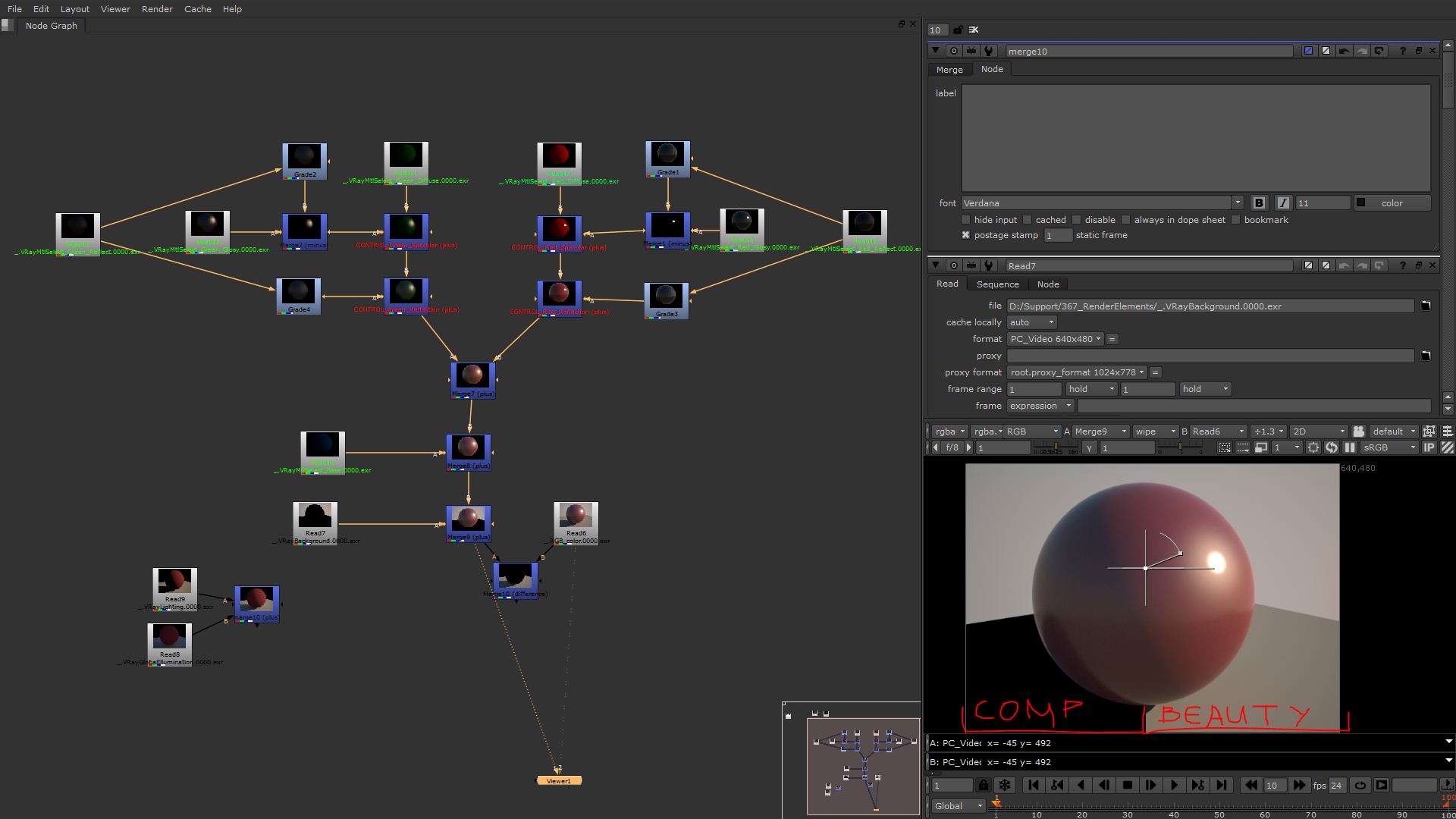Click revert icon in merge10 panel header

click(x=1379, y=51)
